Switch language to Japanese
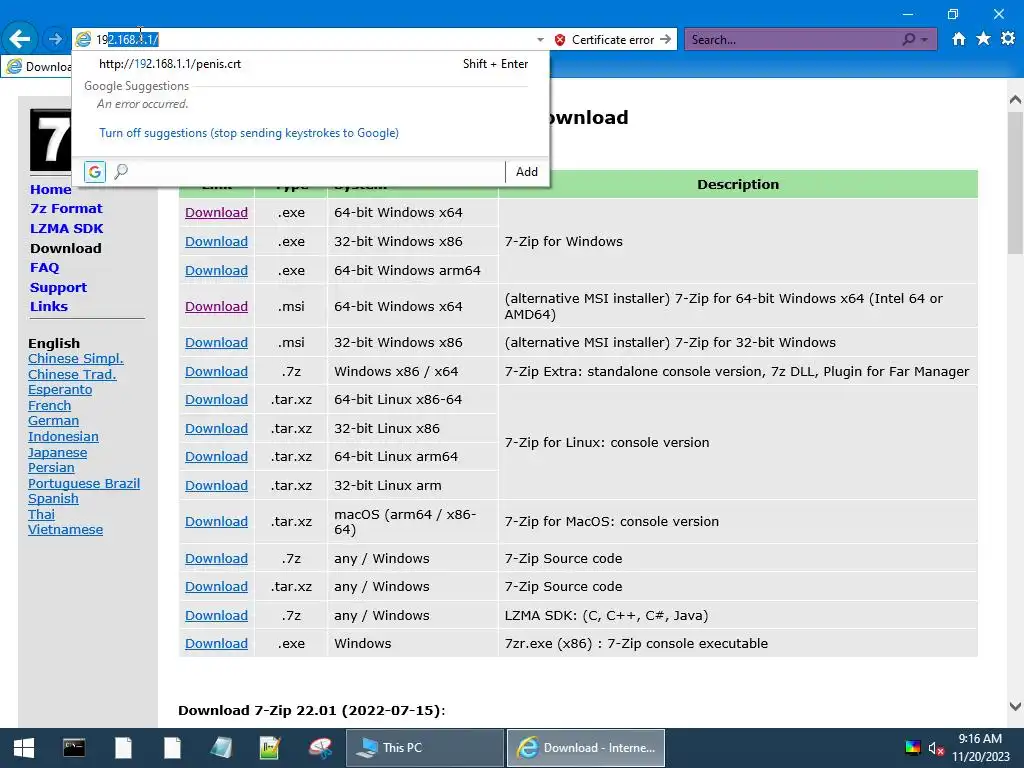 click(57, 453)
